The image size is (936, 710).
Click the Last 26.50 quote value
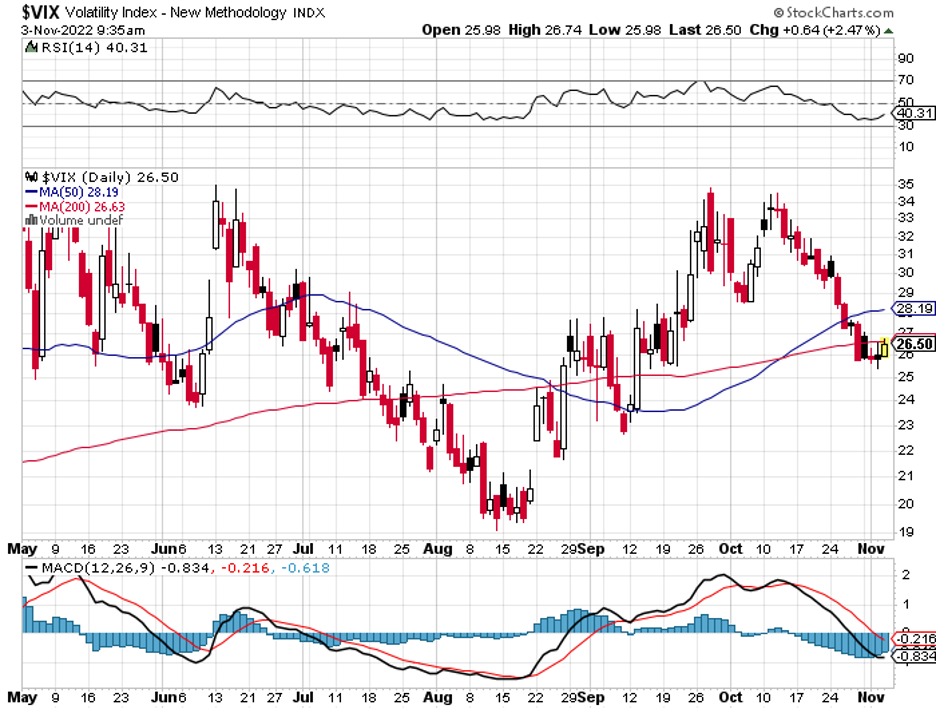click(x=705, y=30)
